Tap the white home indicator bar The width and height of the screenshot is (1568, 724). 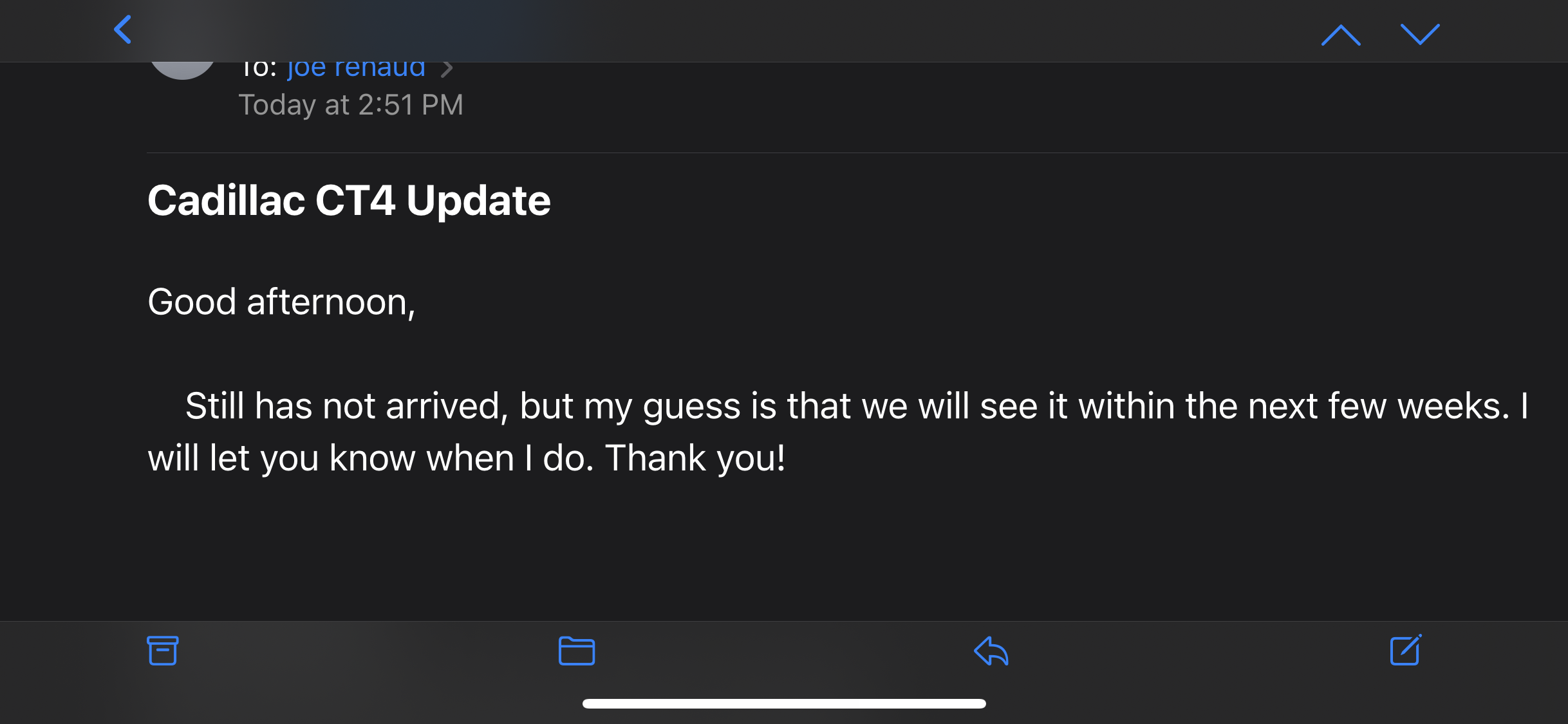784,703
